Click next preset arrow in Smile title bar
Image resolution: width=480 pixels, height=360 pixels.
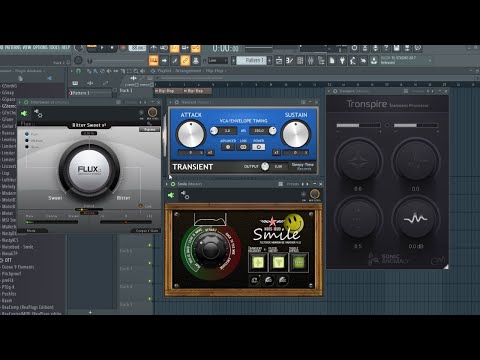click(x=307, y=184)
